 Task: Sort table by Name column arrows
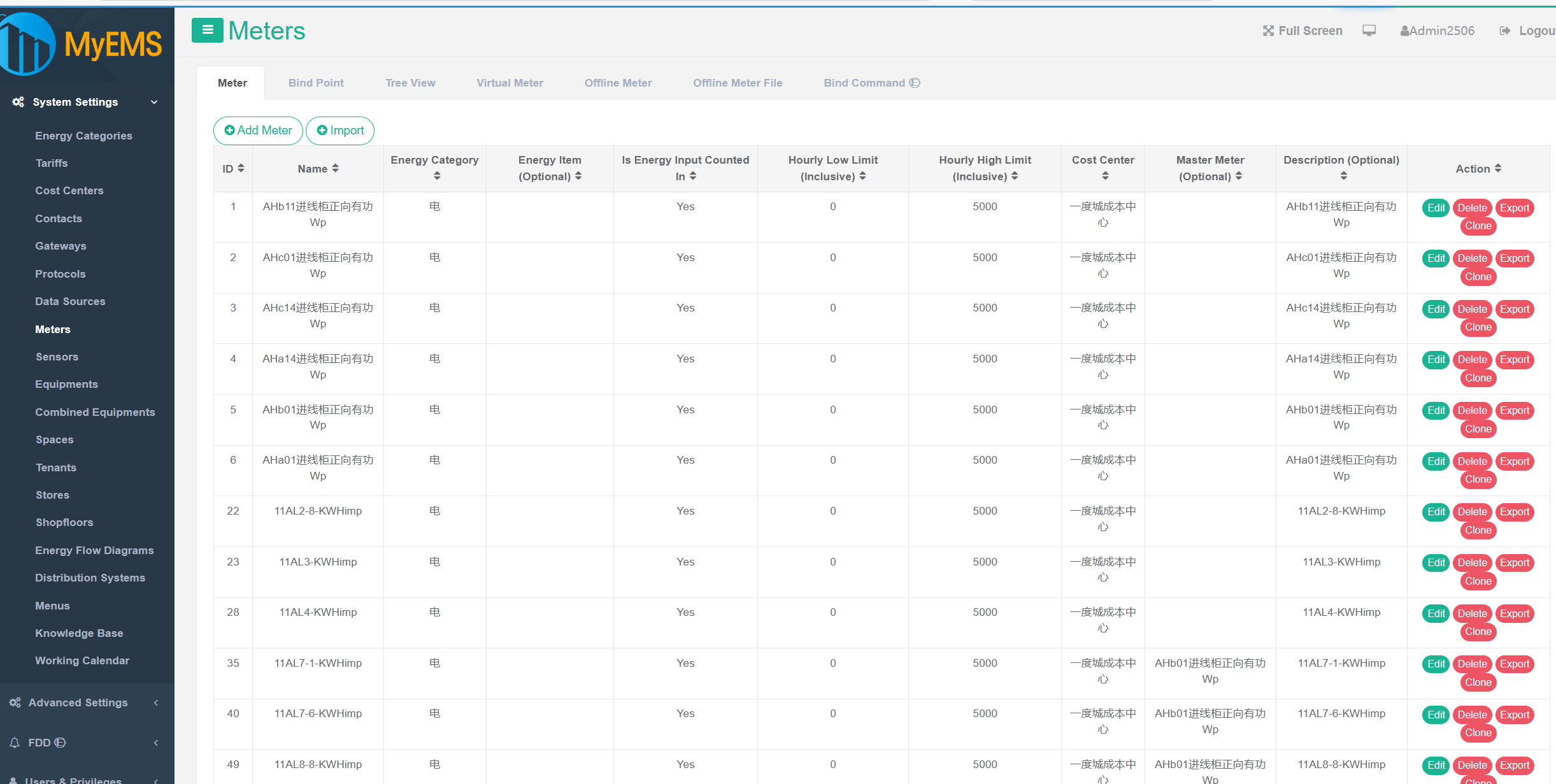point(335,168)
